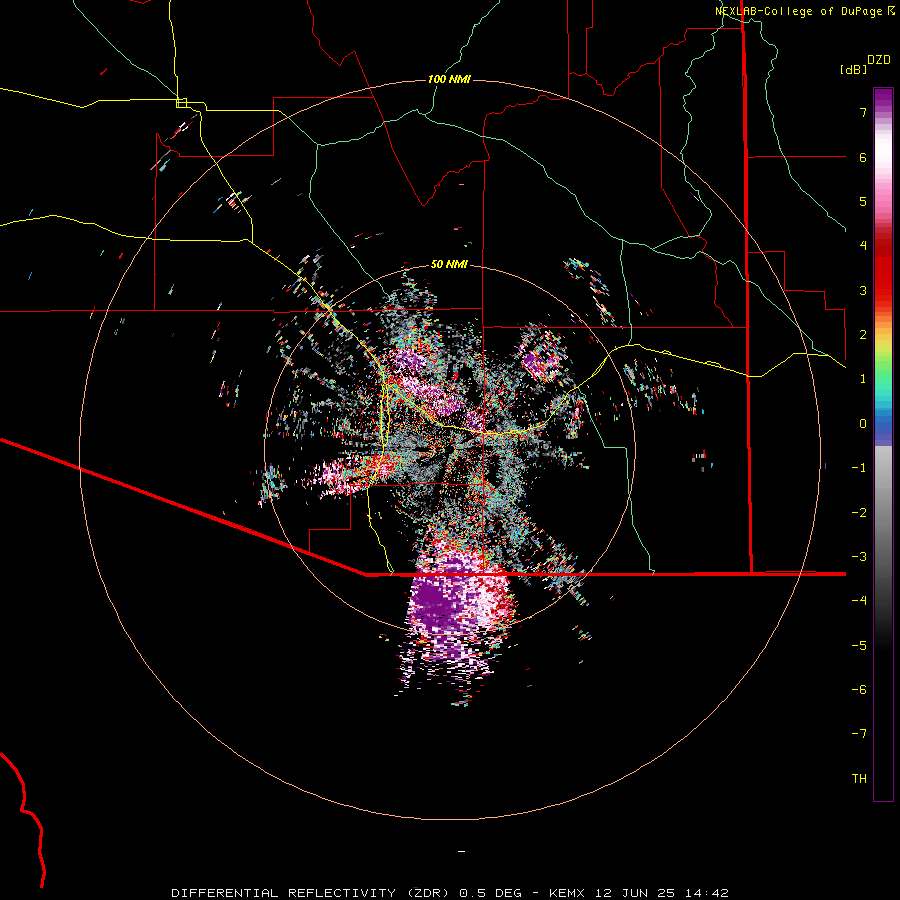The height and width of the screenshot is (900, 900).
Task: Click the KEMX station identifier in caption
Action: coord(567,893)
